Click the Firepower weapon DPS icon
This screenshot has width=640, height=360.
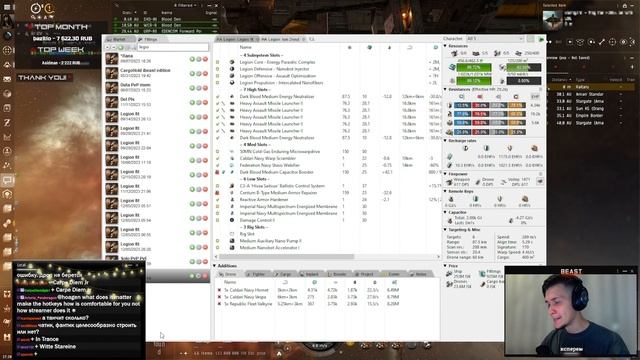coord(449,182)
